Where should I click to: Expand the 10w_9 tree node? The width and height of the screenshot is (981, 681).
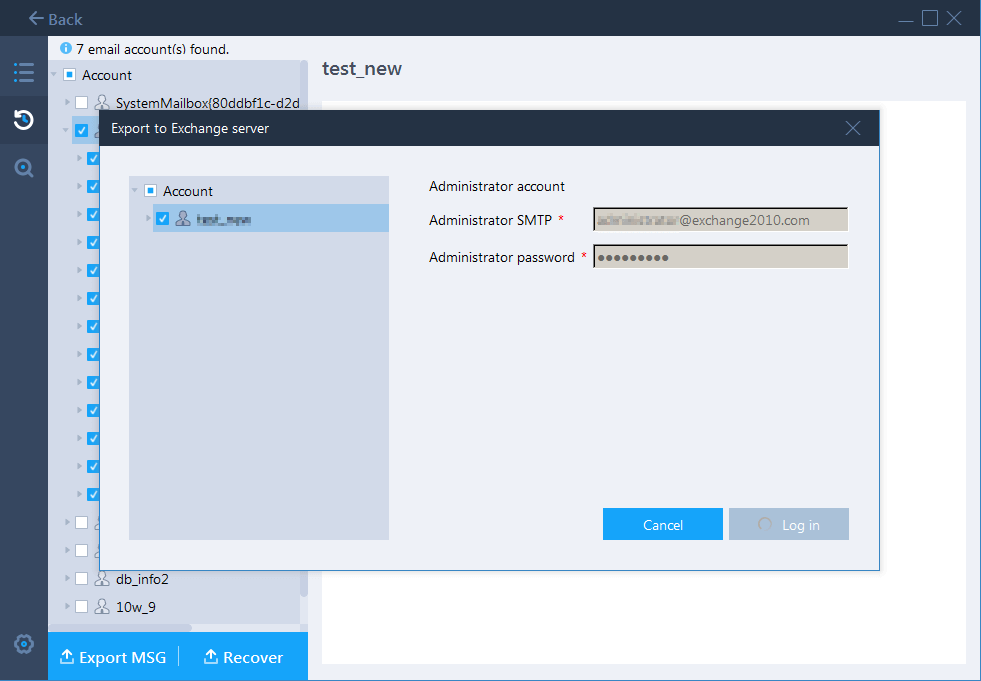[x=68, y=606]
